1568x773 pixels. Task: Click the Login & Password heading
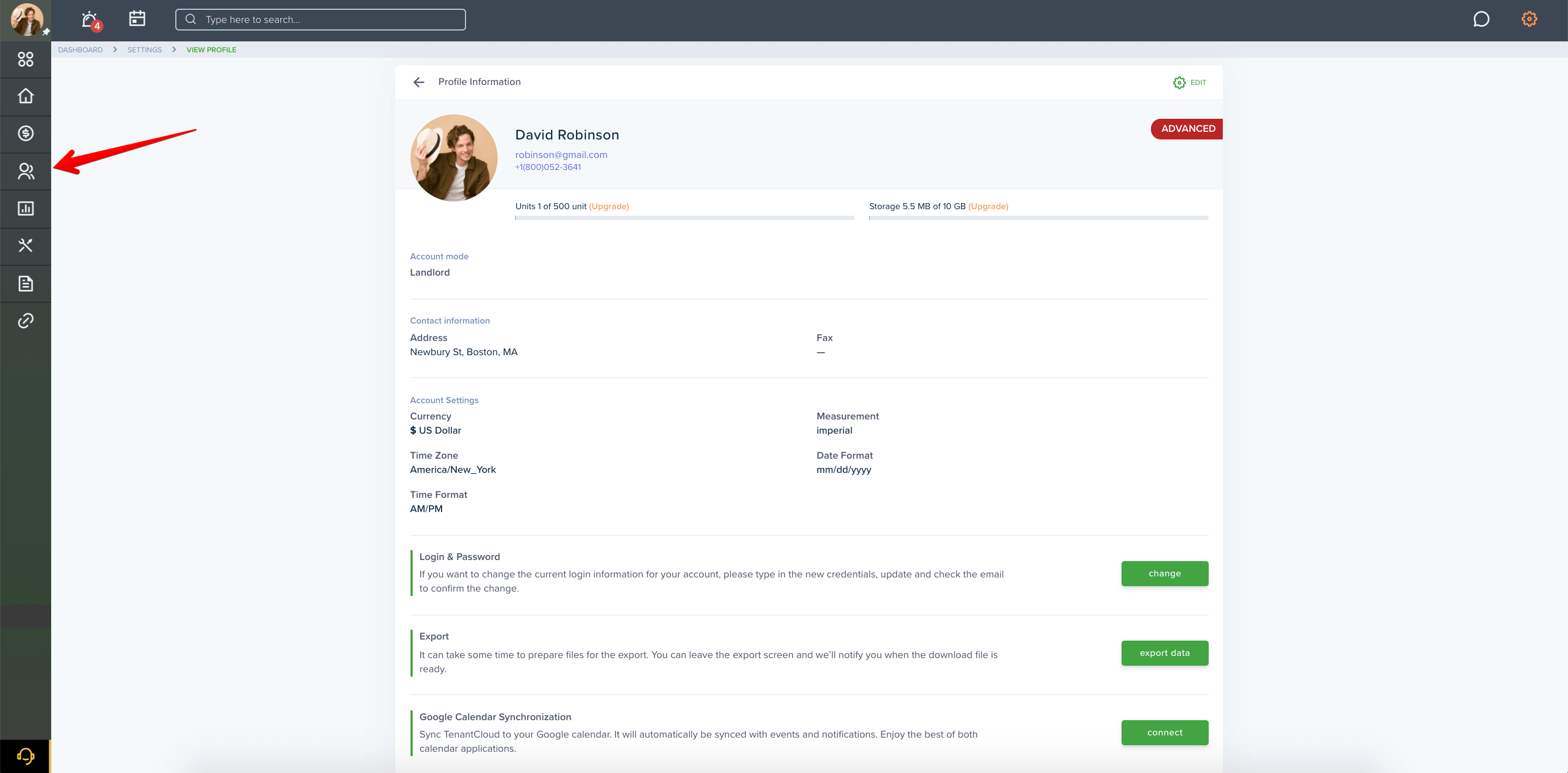pos(459,556)
